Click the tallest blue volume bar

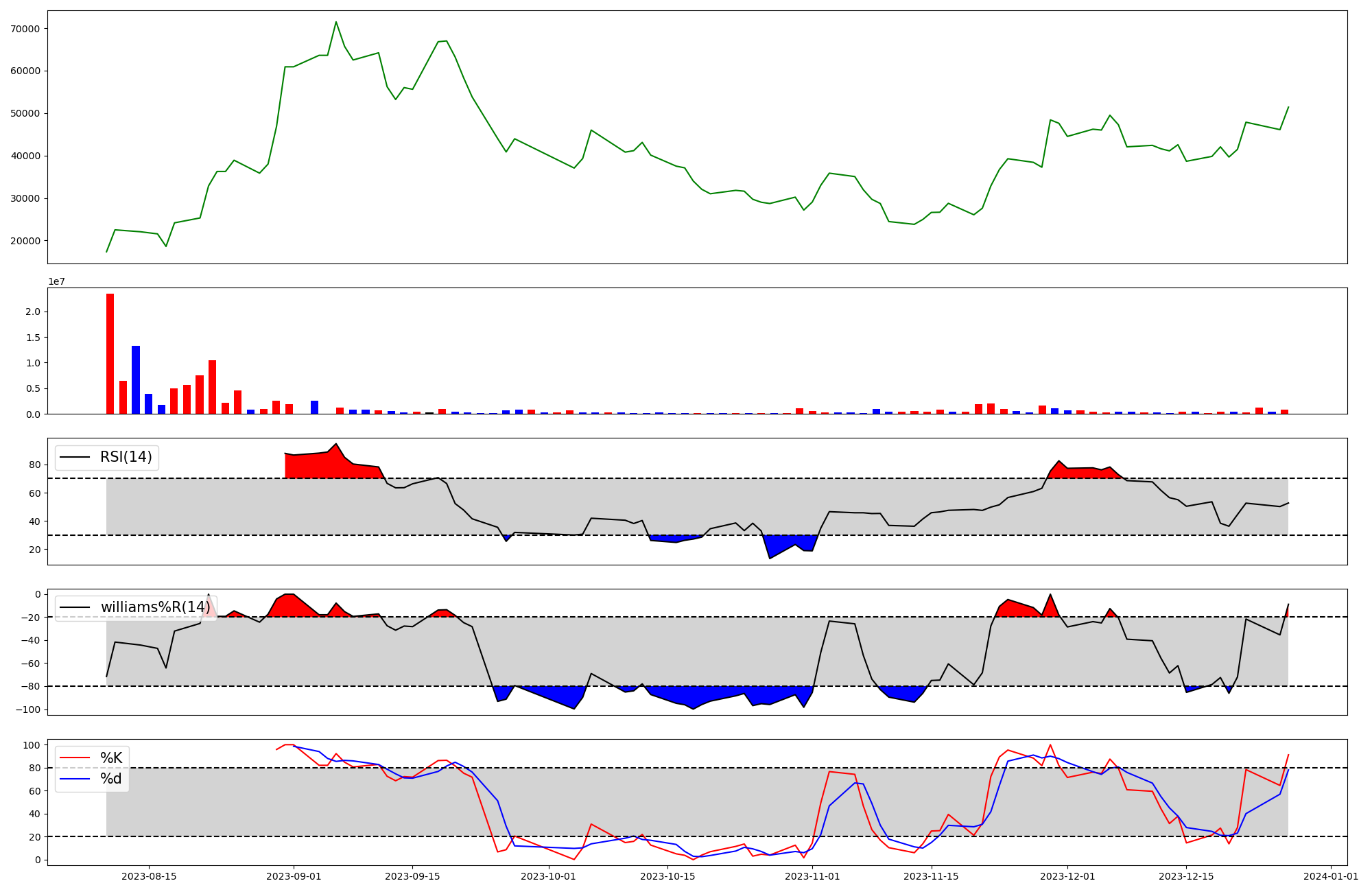click(x=136, y=379)
